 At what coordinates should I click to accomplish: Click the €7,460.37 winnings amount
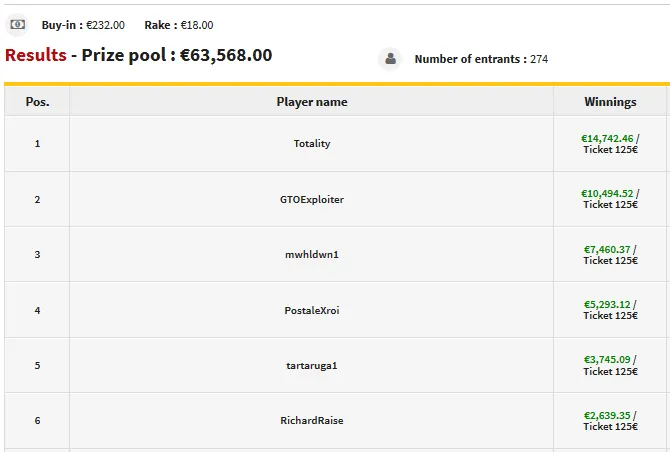coord(607,250)
